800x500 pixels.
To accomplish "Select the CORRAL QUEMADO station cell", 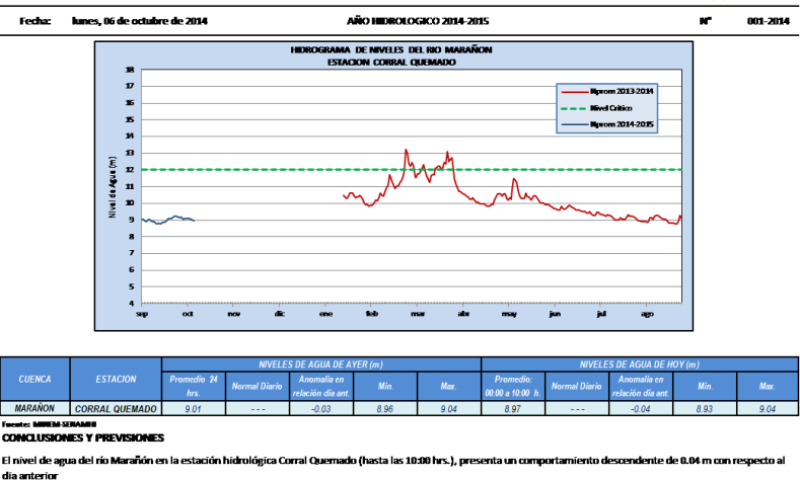I will tap(116, 408).
